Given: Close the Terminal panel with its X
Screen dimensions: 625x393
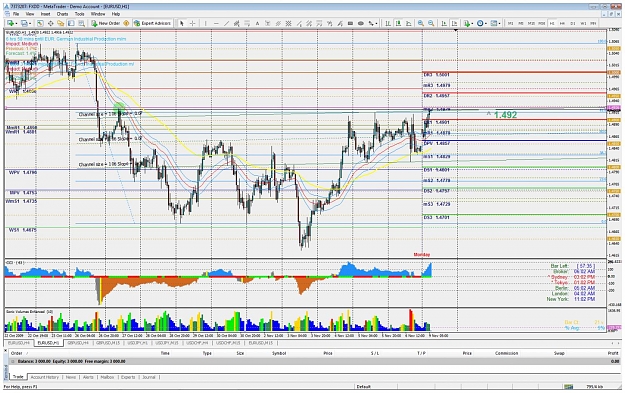Looking at the screenshot, I should 6,350.
